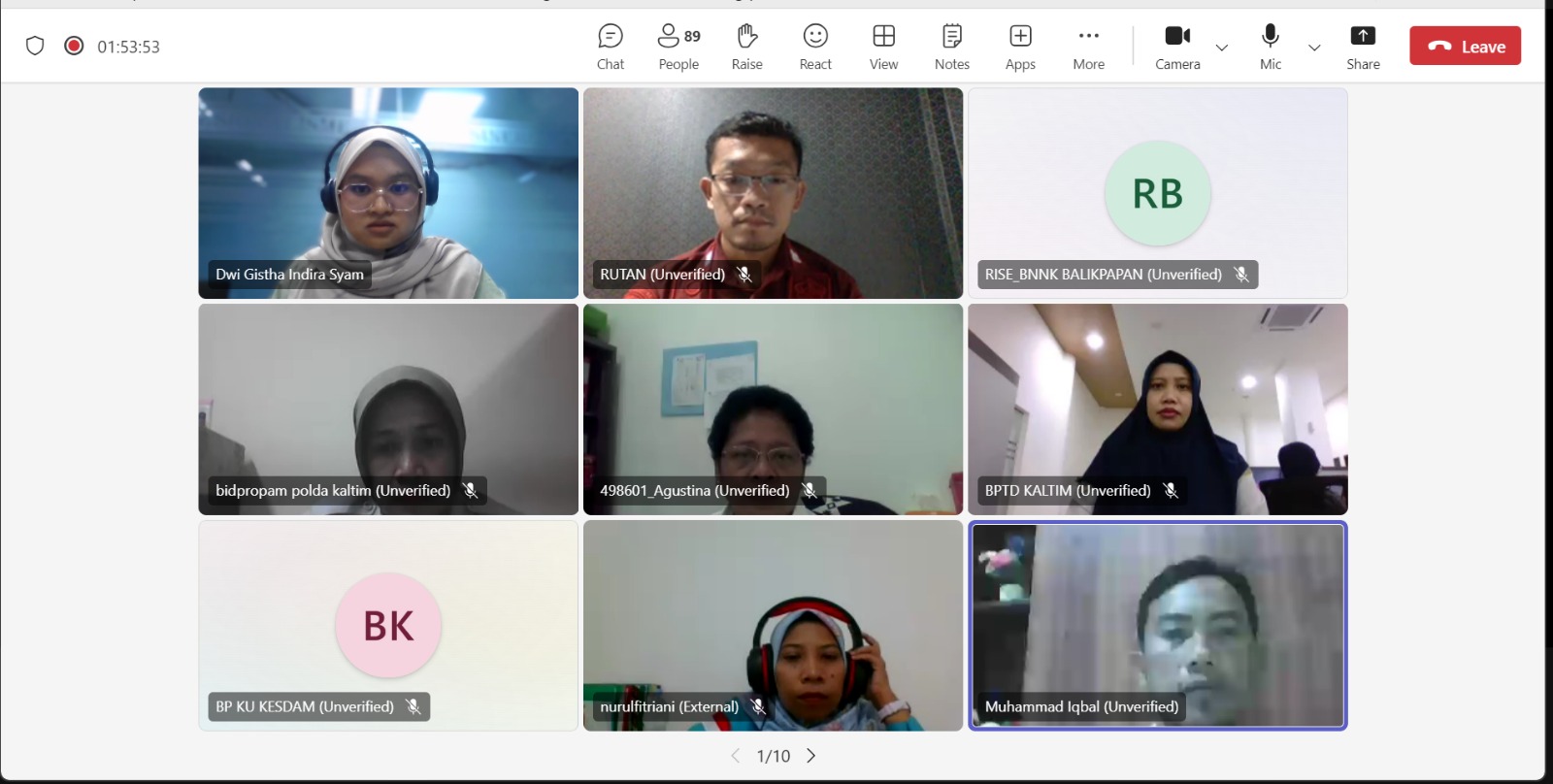Change the meeting View layout

pyautogui.click(x=883, y=47)
